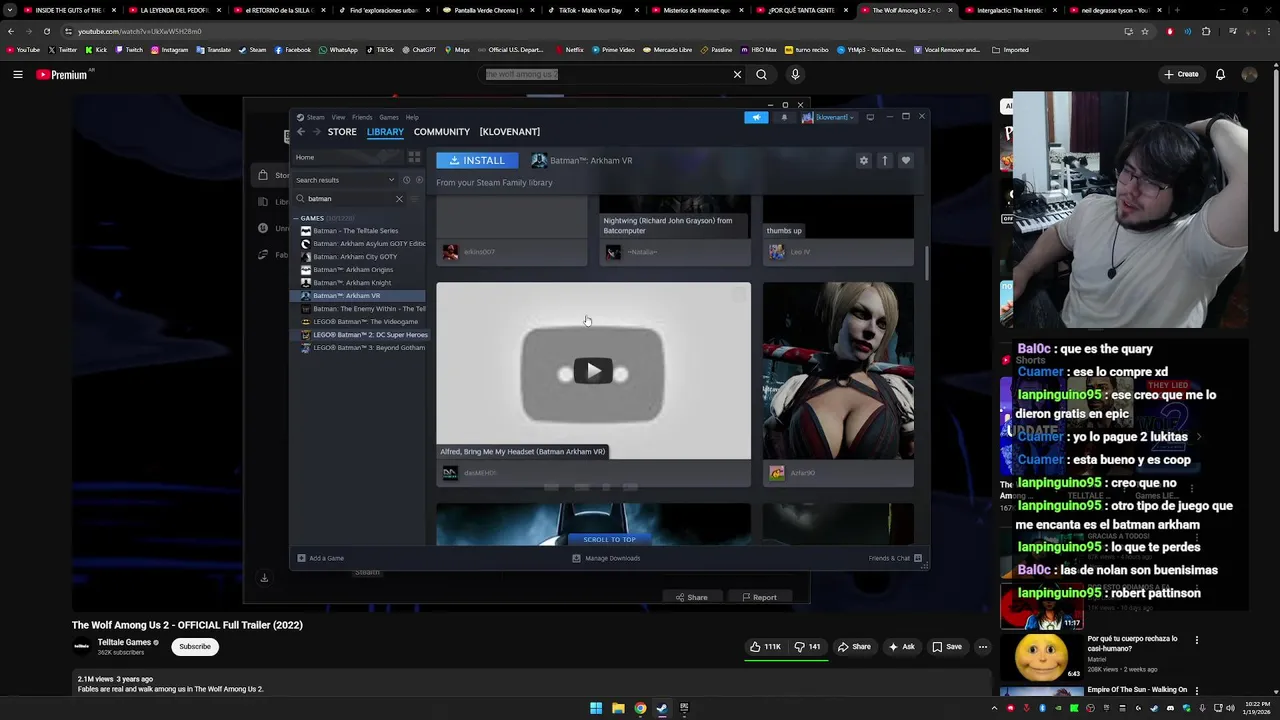Clear the YouTube search box
The height and width of the screenshot is (720, 1280).
coord(737,74)
